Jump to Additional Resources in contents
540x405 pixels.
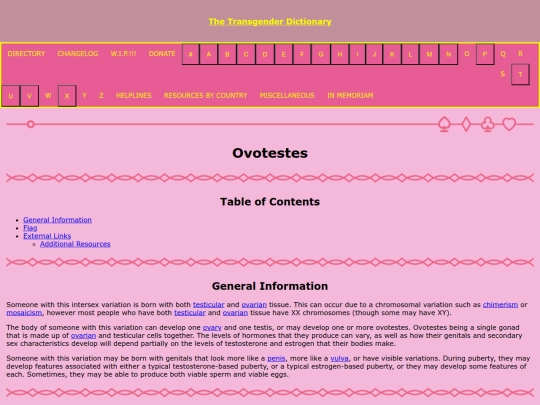[x=75, y=244]
